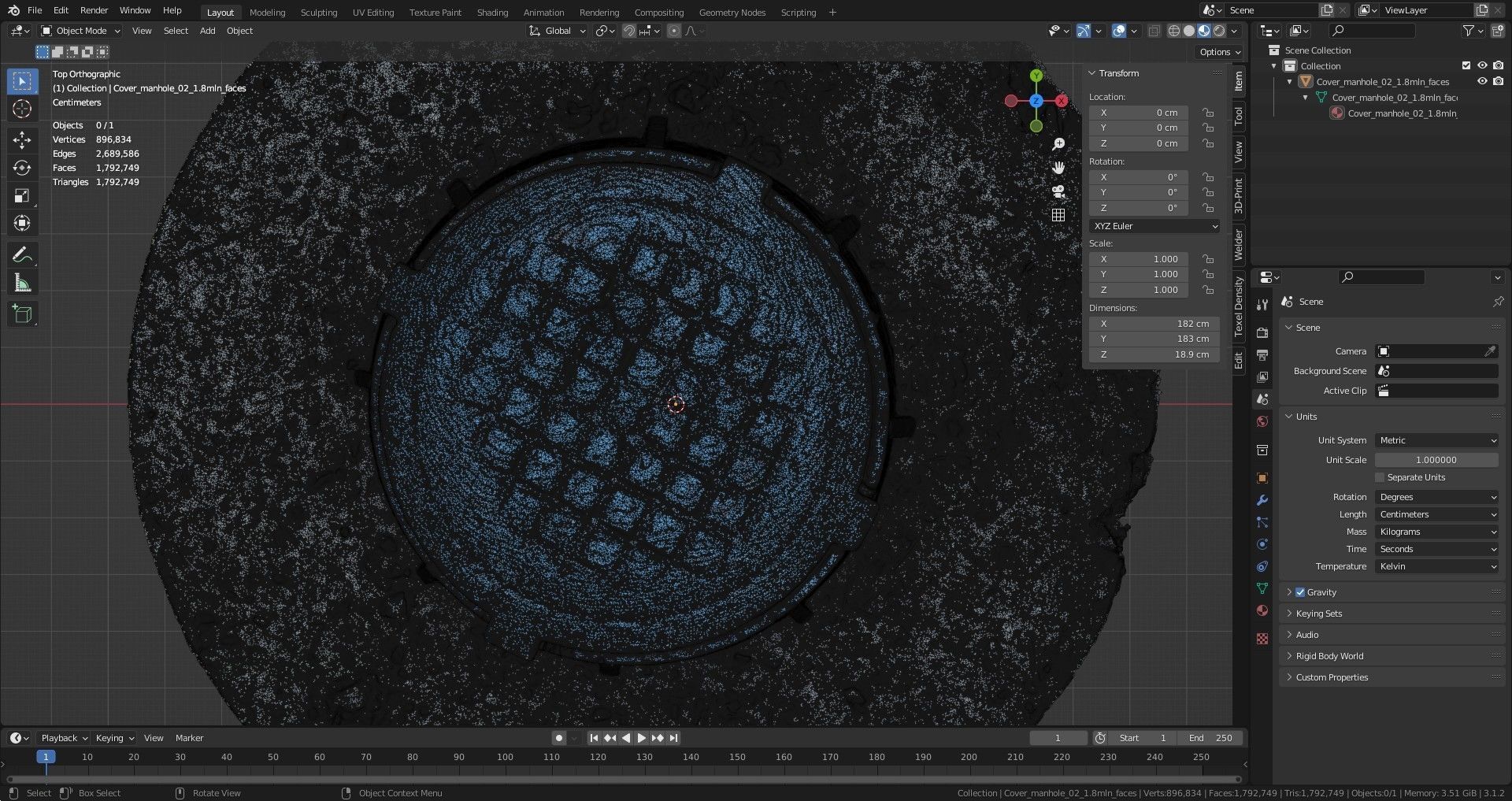Open the World properties tab icon
The image size is (1512, 801).
1262,421
